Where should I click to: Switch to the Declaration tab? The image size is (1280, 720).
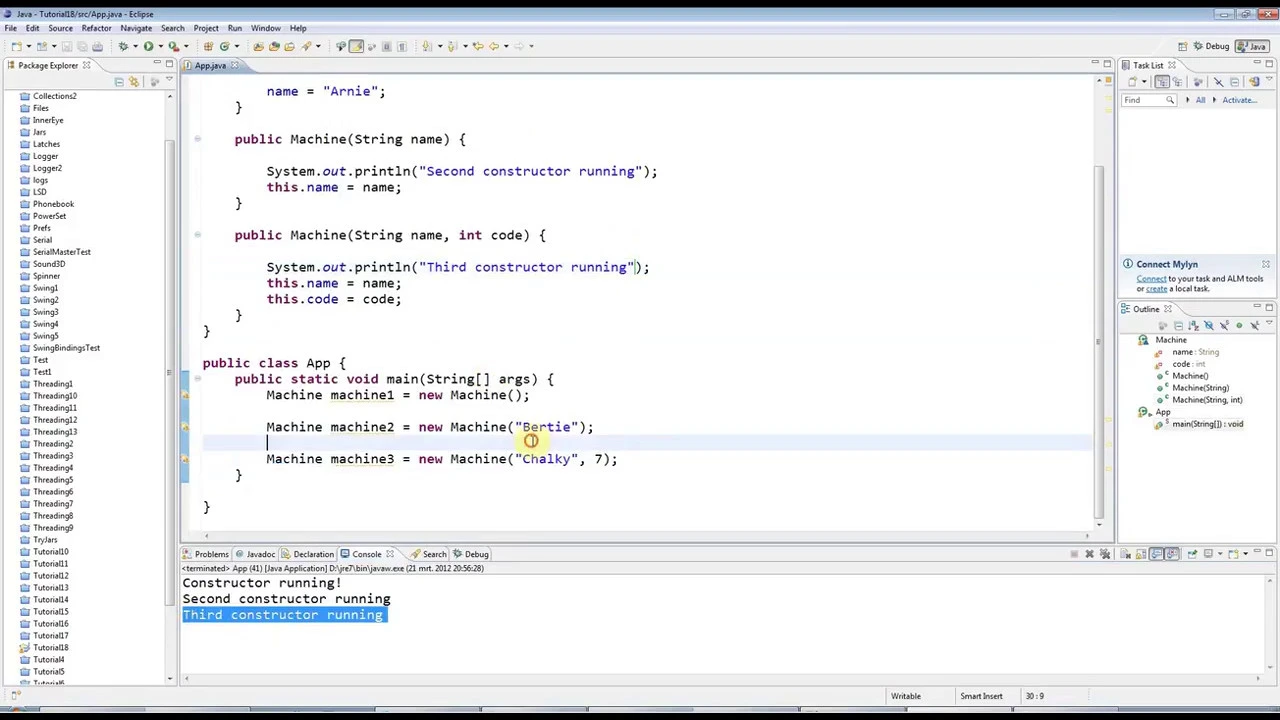point(307,554)
